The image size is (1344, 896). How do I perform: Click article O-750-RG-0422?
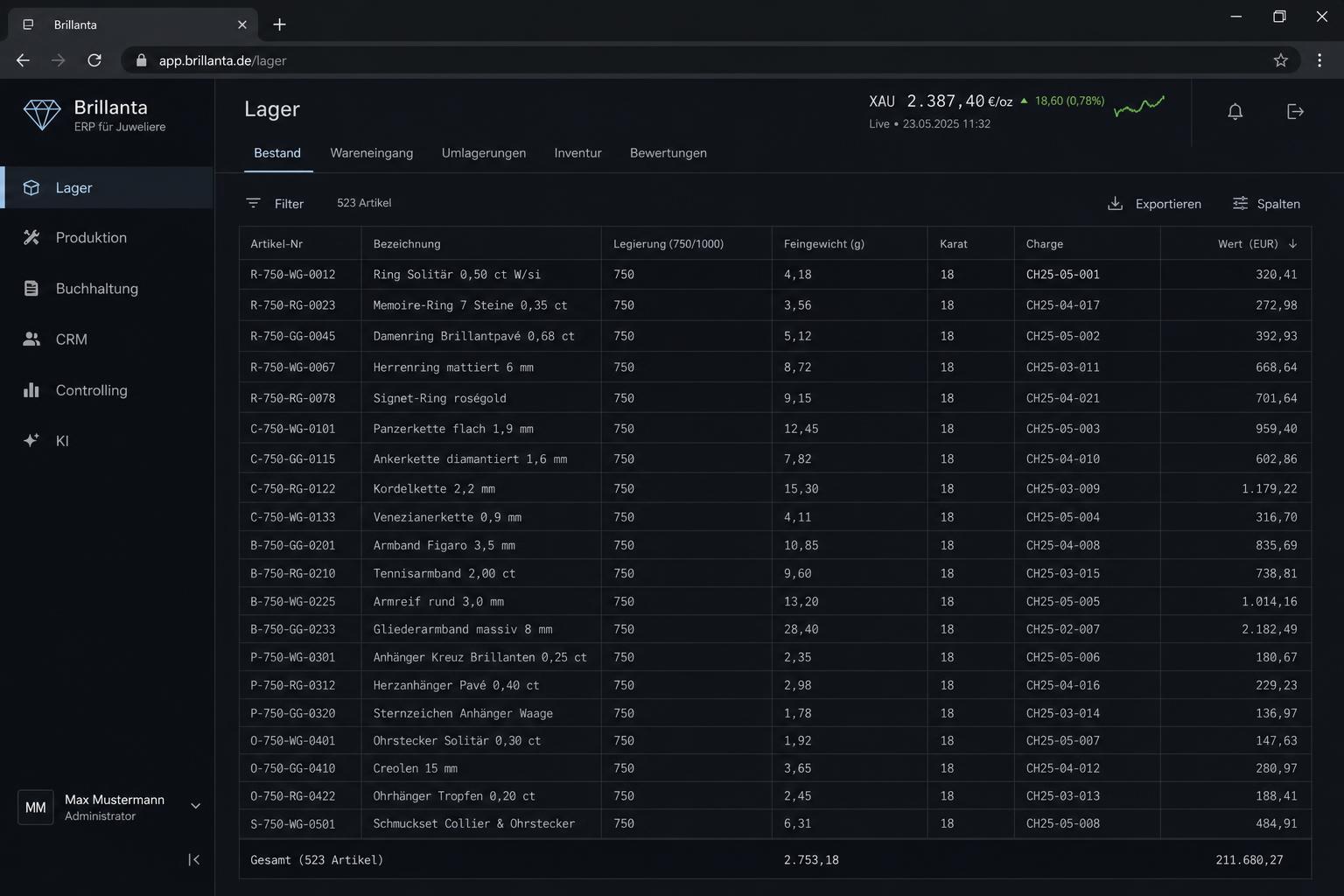pos(292,795)
